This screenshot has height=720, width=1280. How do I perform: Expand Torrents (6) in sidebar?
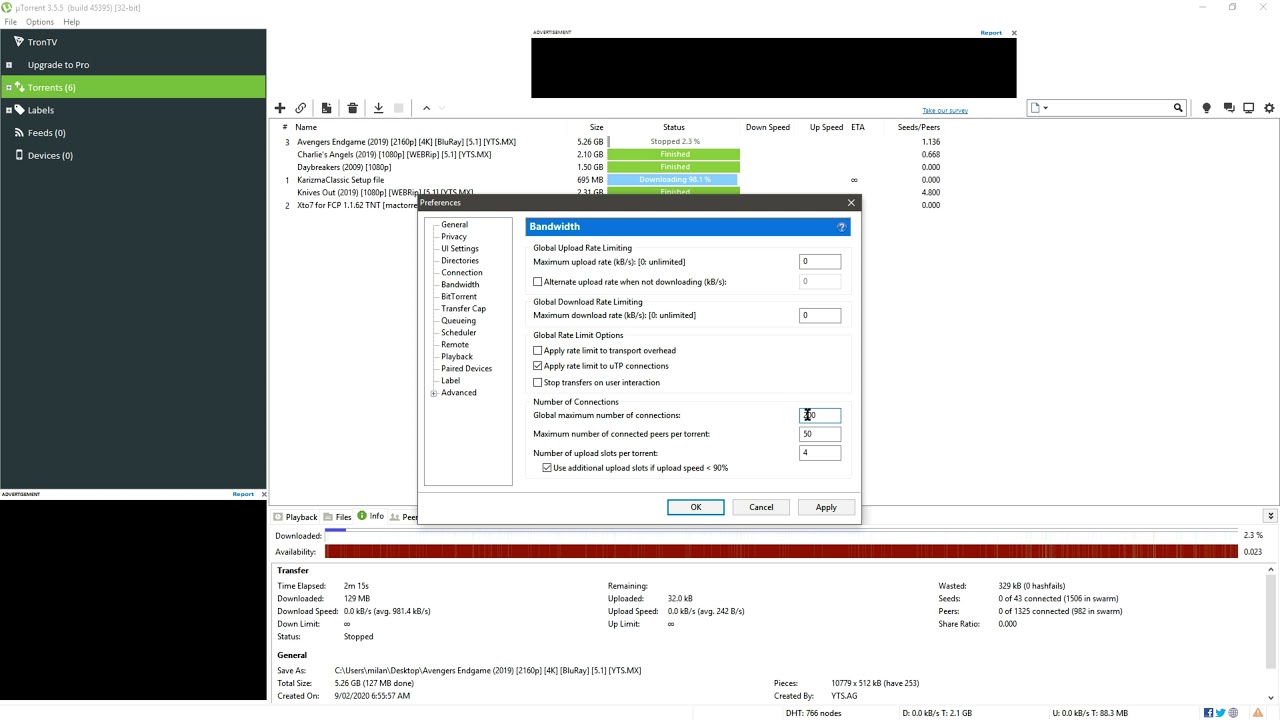(x=8, y=88)
